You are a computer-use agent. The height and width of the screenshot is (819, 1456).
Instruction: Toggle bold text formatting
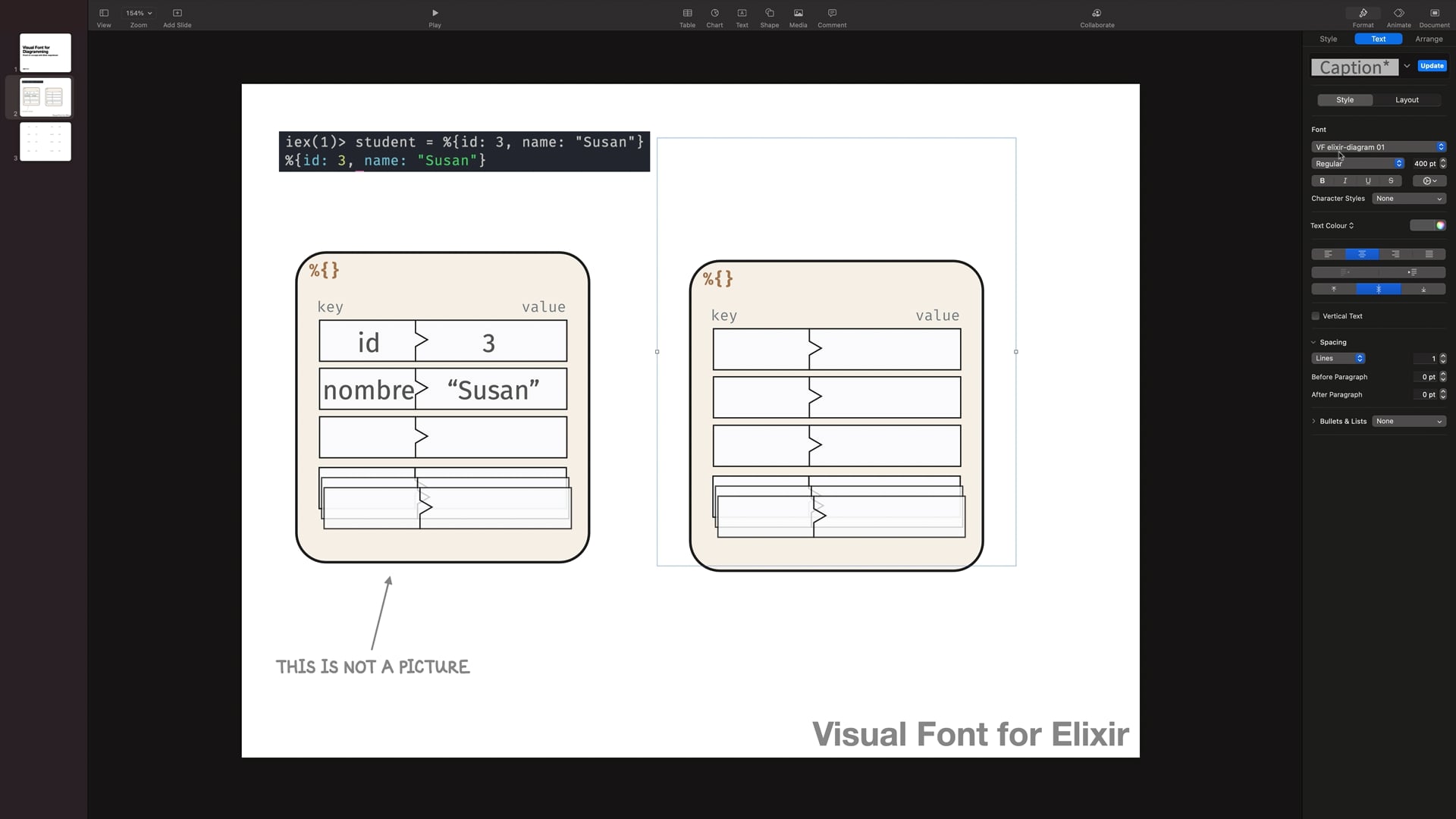click(1323, 181)
